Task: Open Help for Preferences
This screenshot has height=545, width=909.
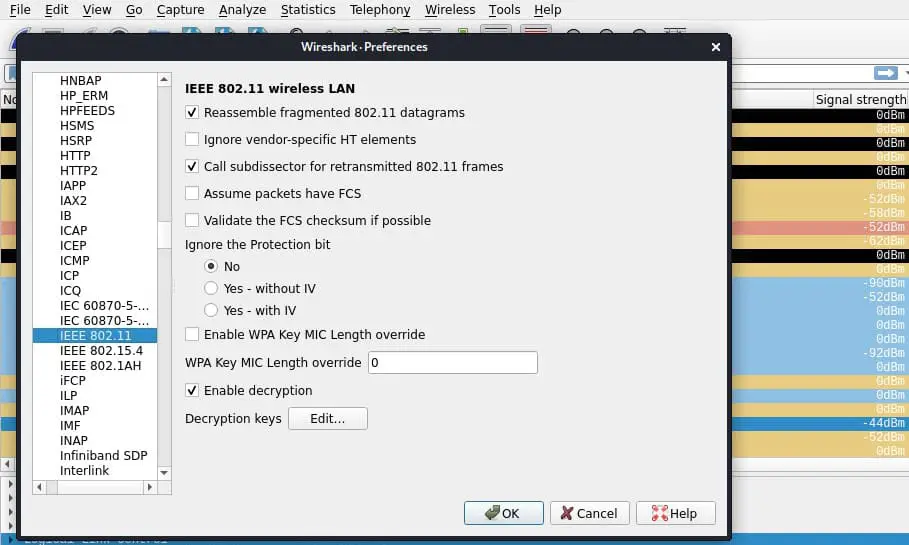Action: (x=675, y=513)
